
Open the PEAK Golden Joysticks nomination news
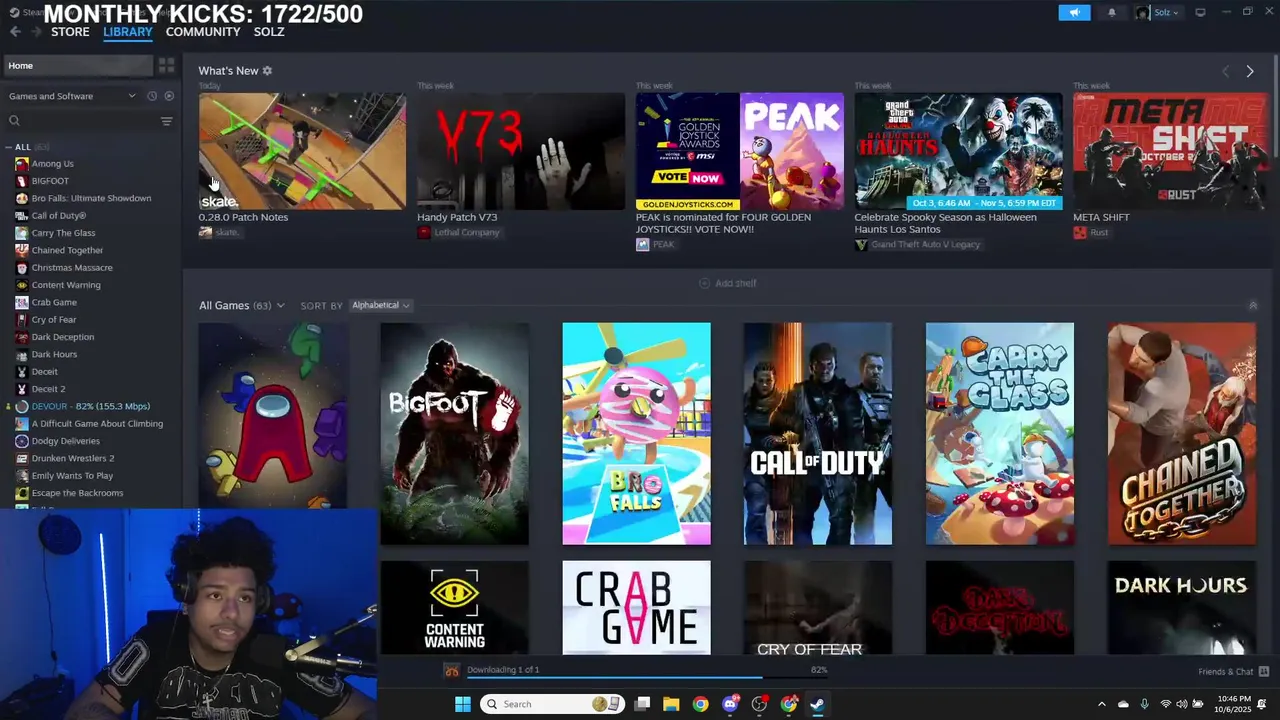[x=740, y=151]
